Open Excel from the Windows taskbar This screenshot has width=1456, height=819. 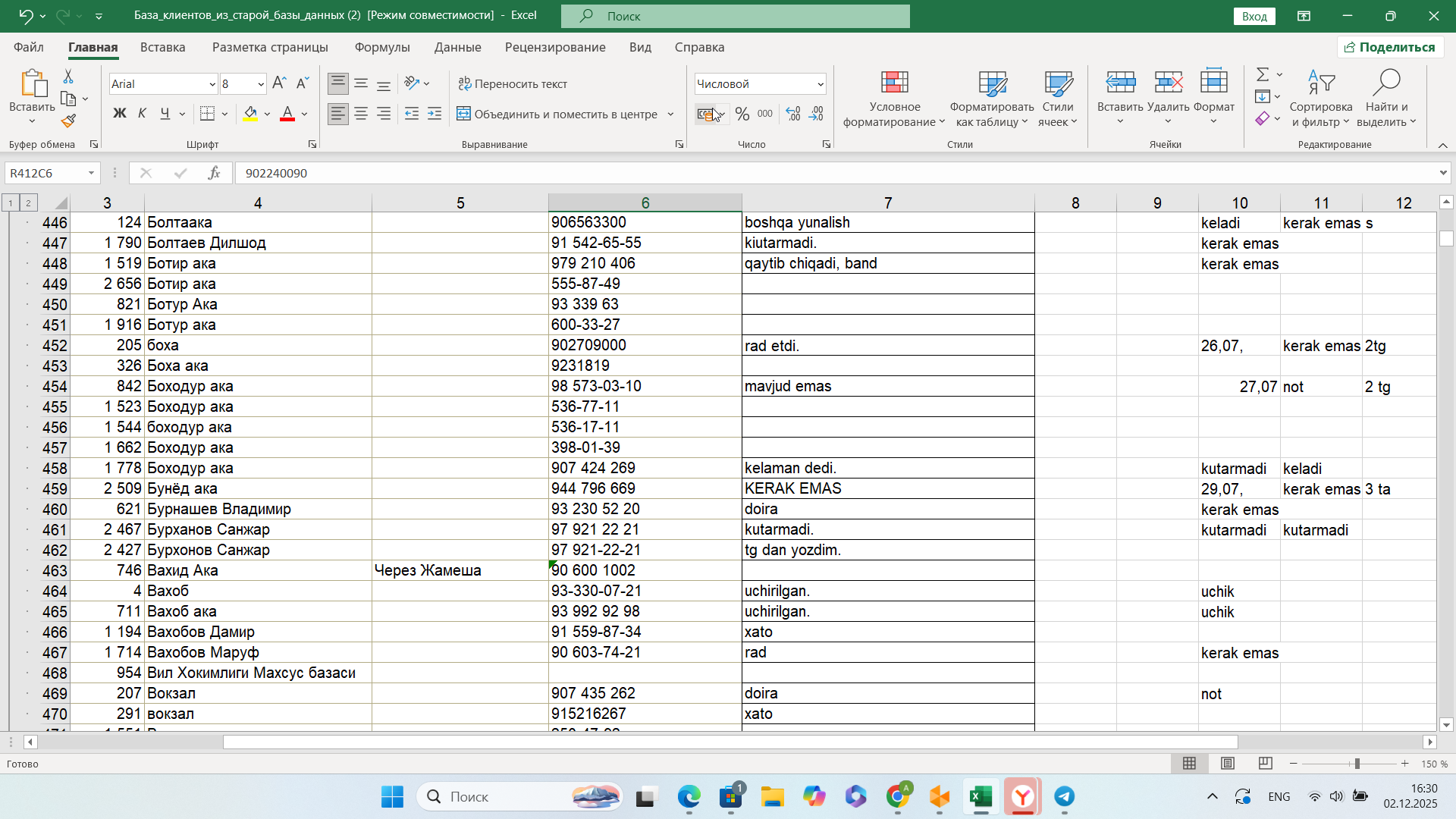click(981, 796)
